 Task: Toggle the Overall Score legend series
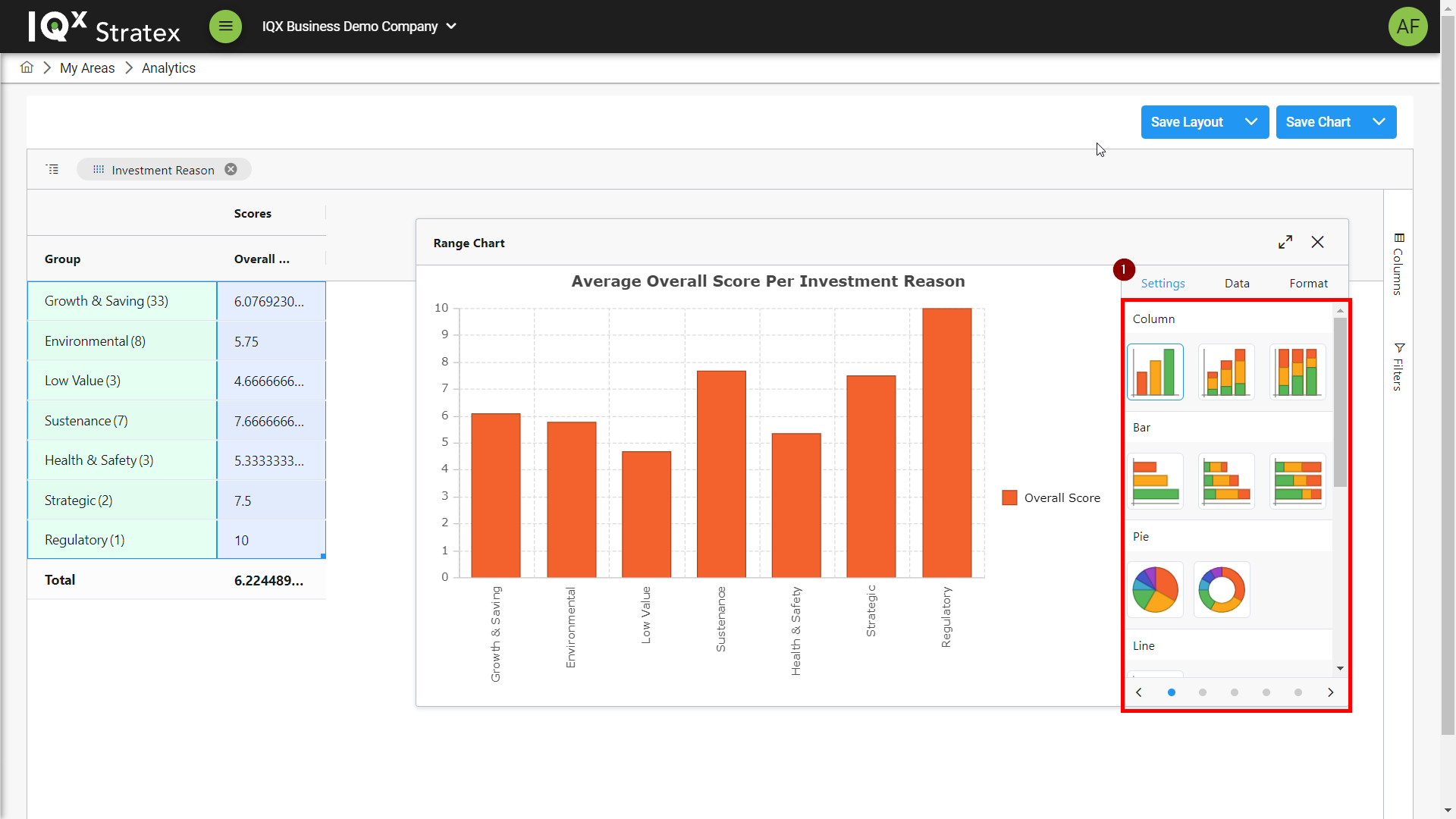(x=1051, y=497)
